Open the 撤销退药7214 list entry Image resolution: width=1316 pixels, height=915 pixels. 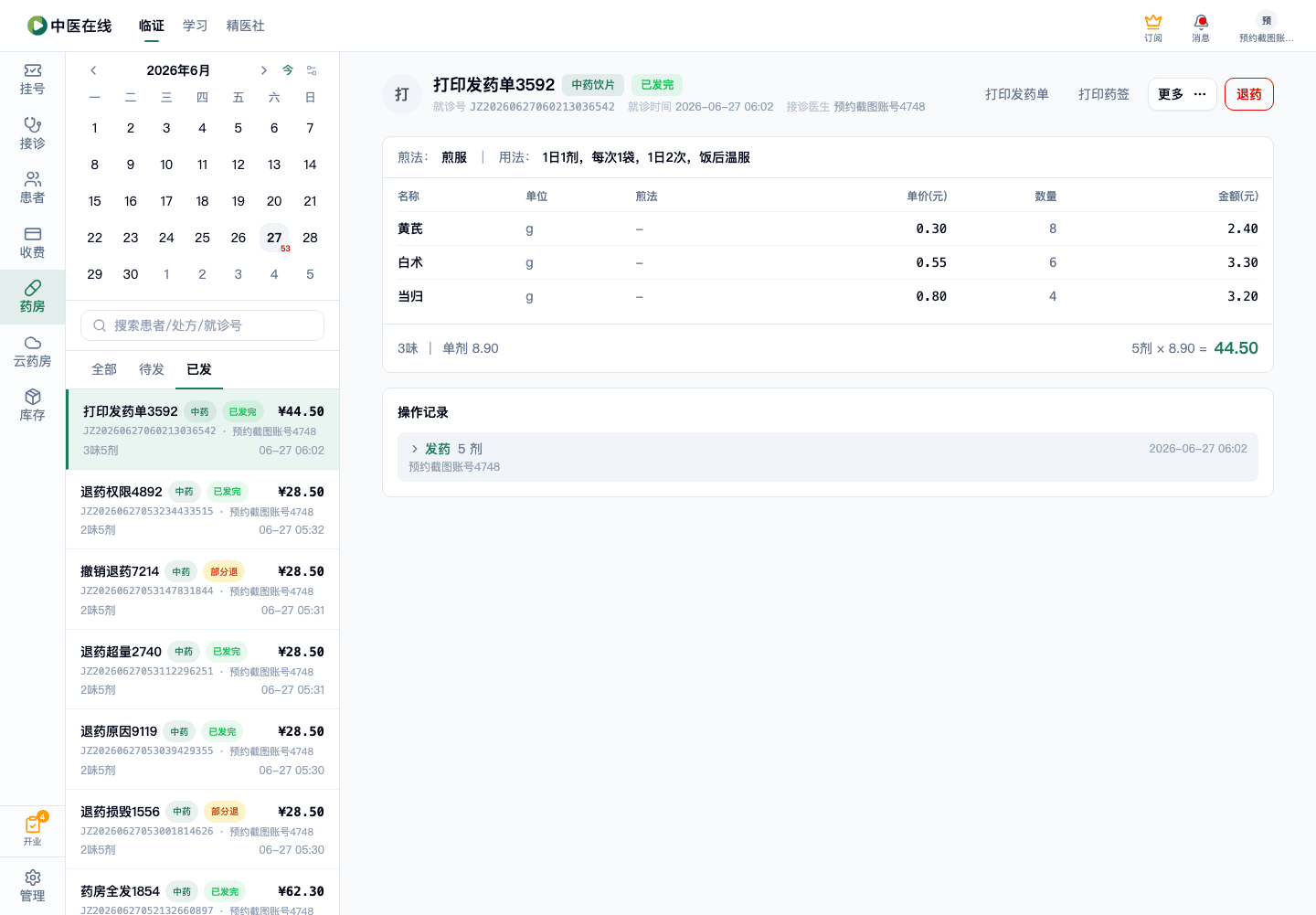click(203, 590)
